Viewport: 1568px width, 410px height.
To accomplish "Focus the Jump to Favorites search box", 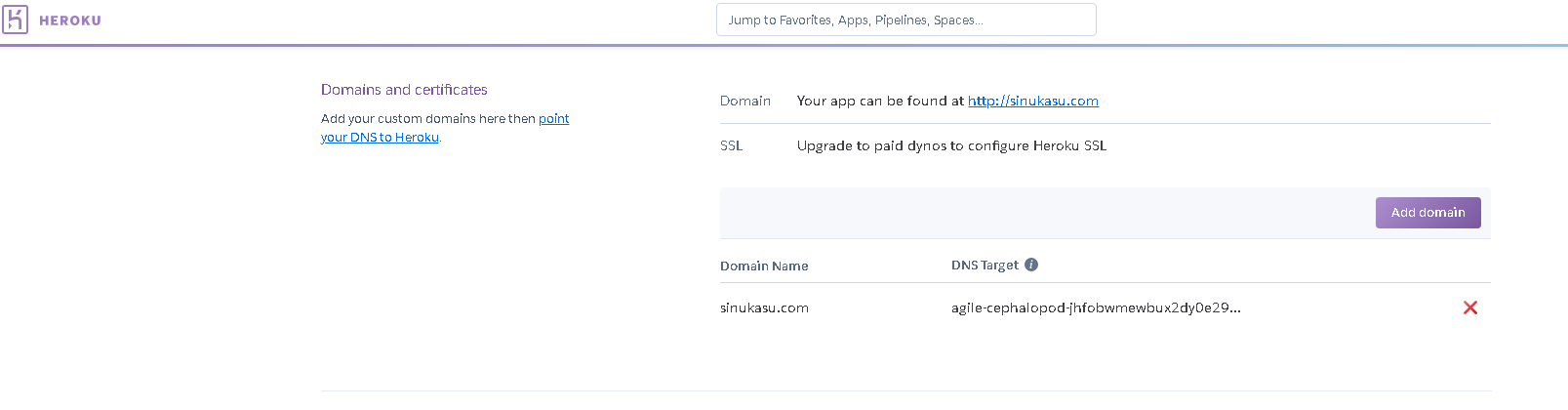I will 905,20.
